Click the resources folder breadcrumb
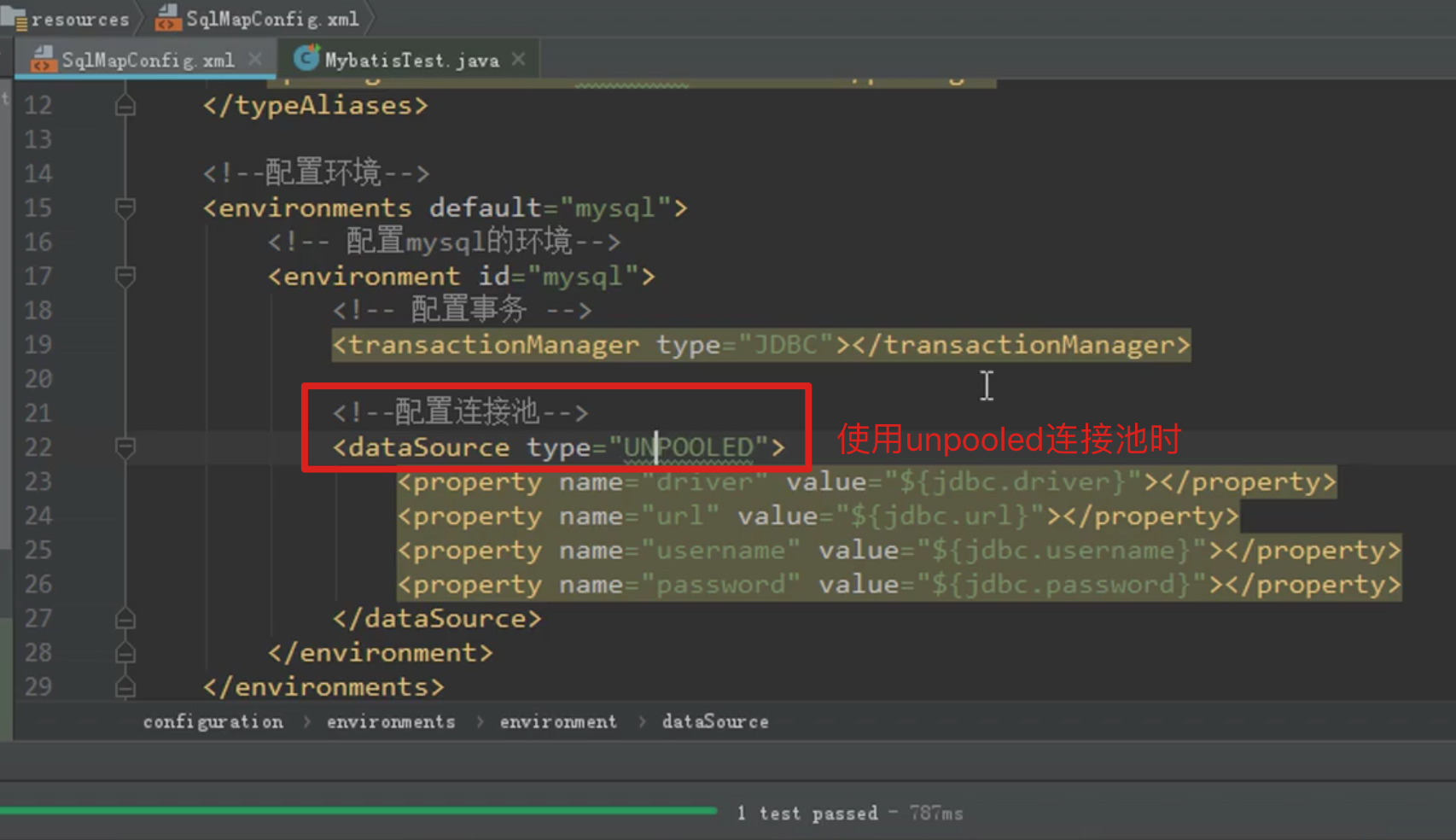1456x840 pixels. 66,19
